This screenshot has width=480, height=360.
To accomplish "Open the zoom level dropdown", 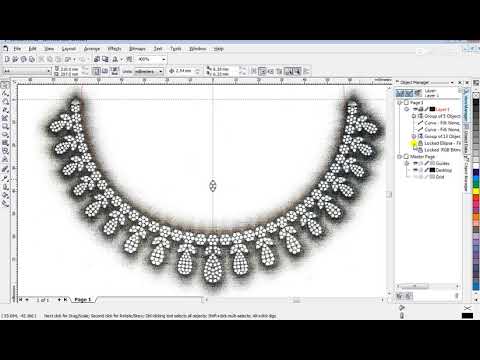I will click(x=164, y=59).
